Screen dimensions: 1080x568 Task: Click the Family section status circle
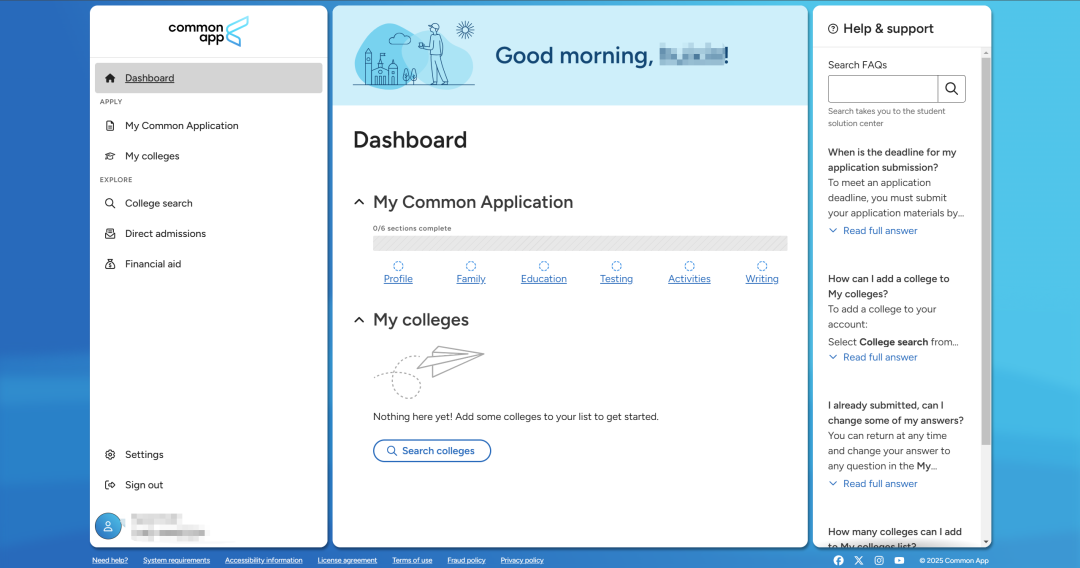(471, 266)
